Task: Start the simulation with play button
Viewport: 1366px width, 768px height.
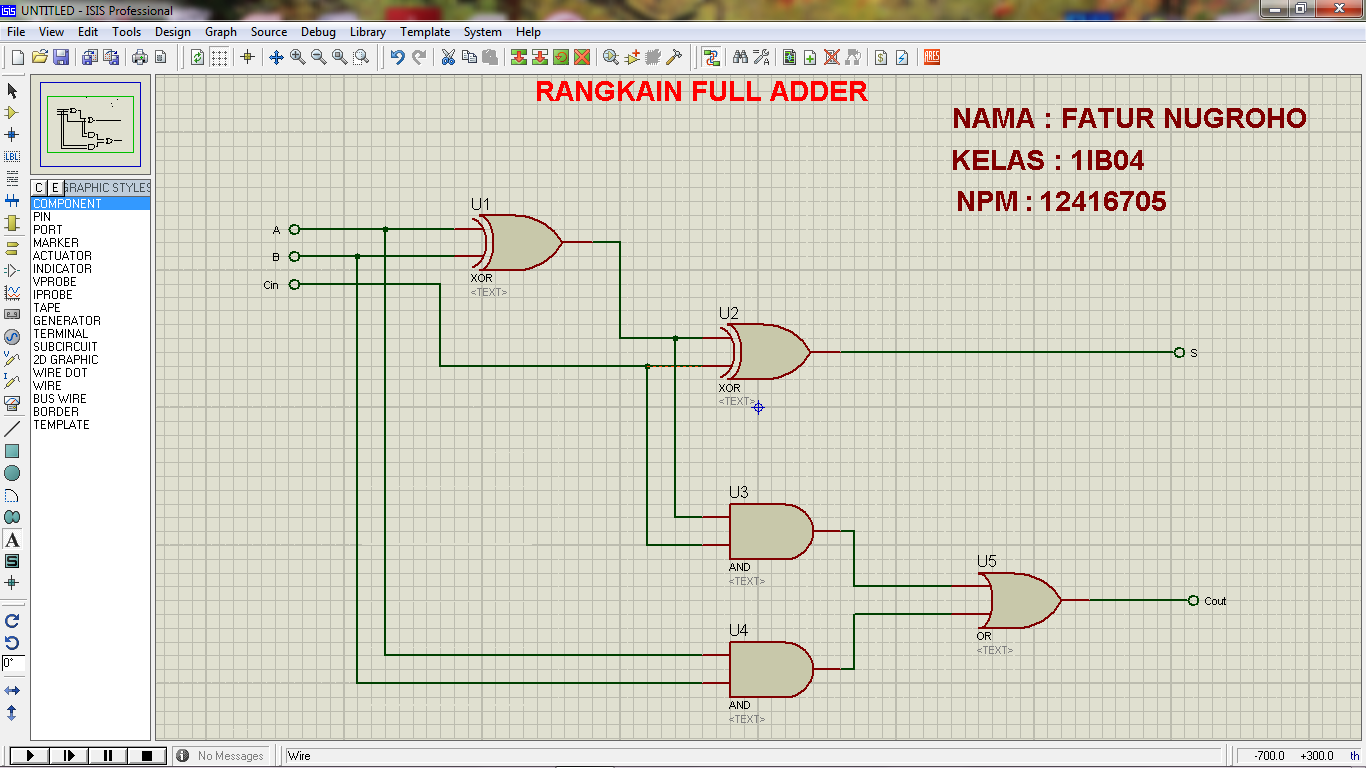Action: 31,755
